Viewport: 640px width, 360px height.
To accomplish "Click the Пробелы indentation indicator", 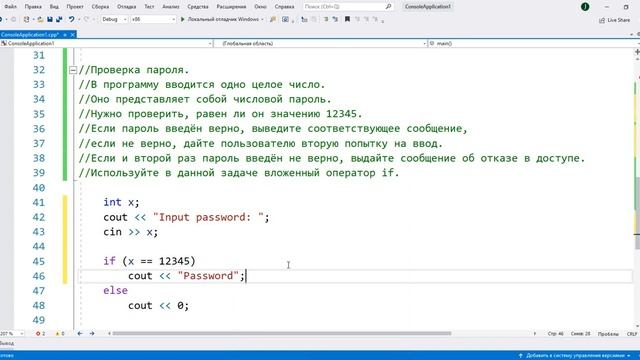I will (x=608, y=334).
